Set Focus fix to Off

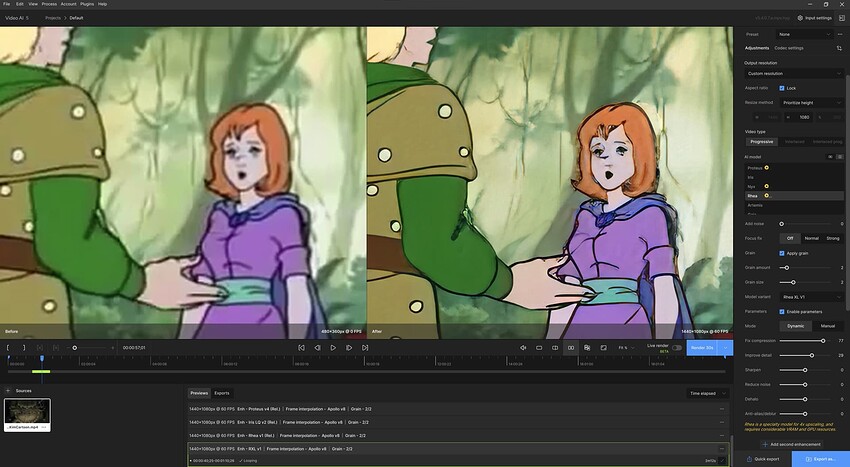(790, 238)
